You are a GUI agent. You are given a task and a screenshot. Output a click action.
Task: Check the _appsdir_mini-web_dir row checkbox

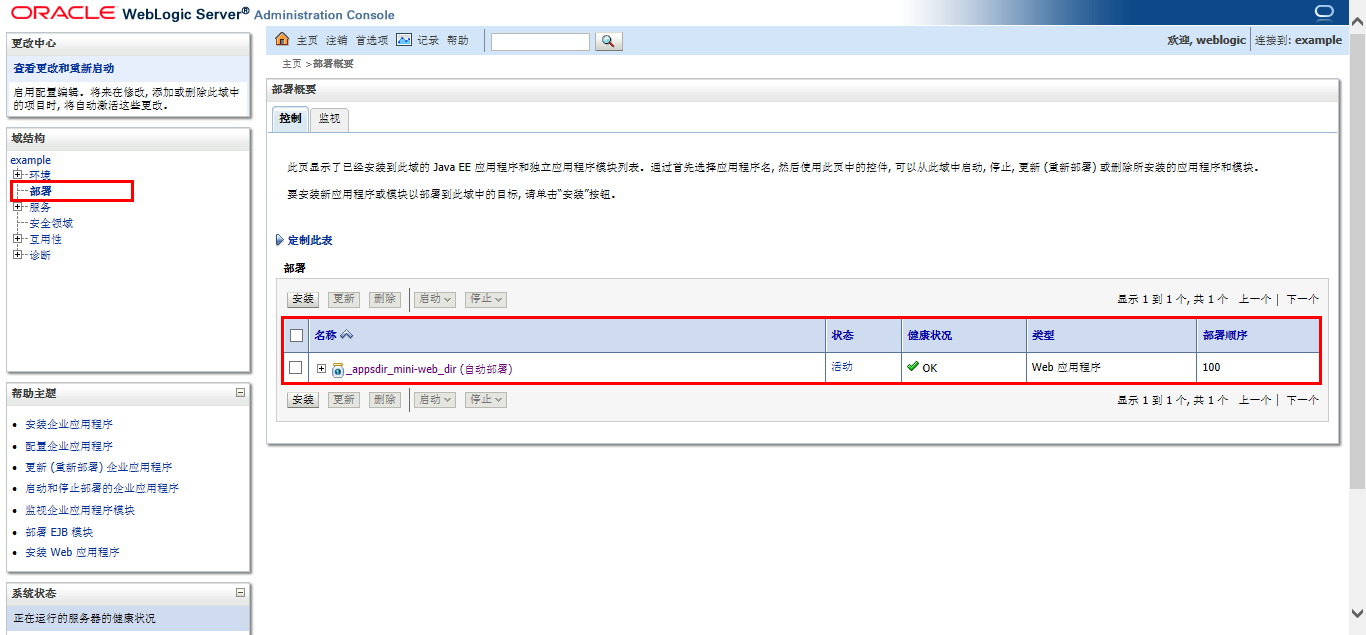[296, 368]
